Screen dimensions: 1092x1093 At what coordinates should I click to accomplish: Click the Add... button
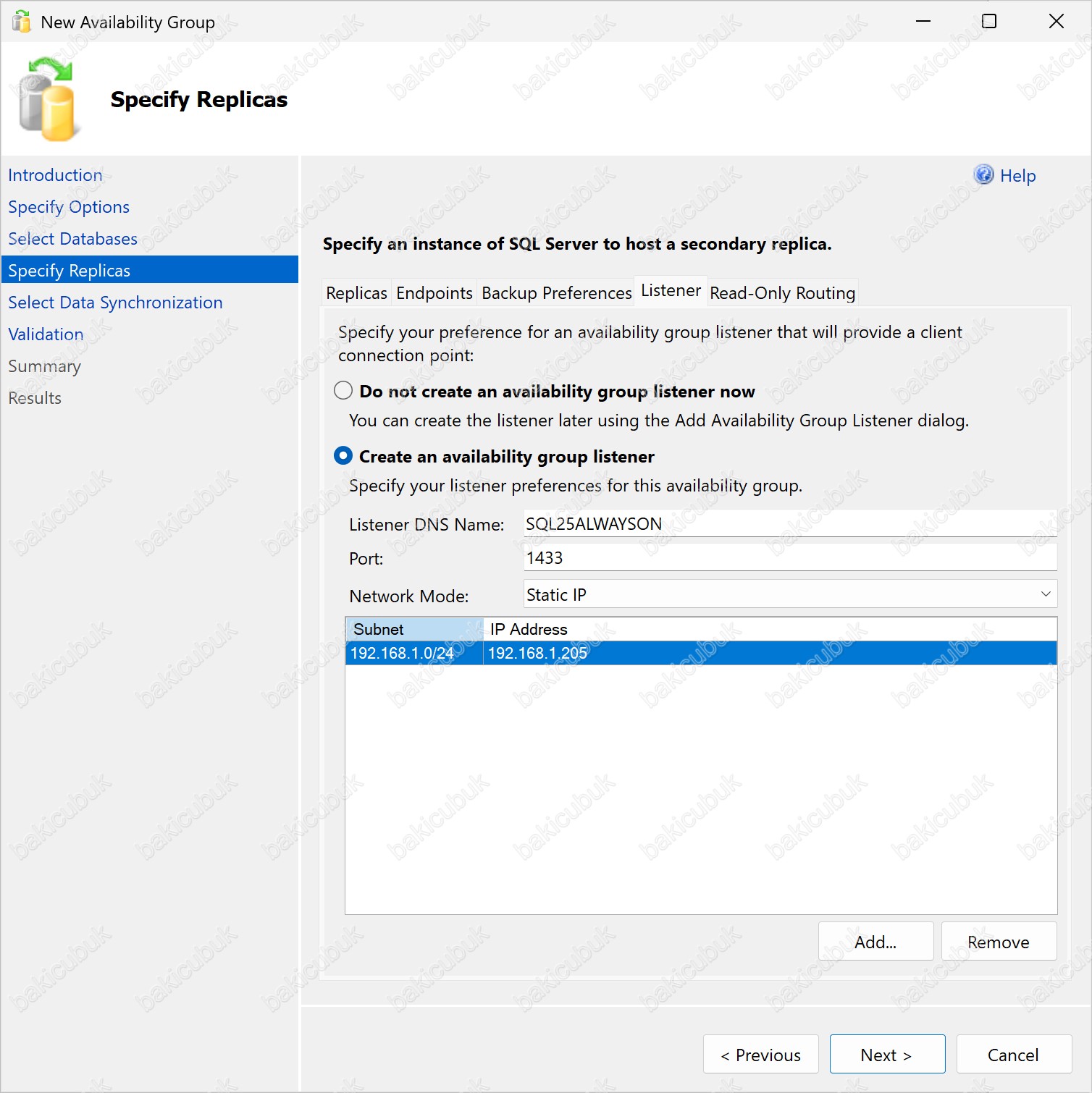click(875, 942)
